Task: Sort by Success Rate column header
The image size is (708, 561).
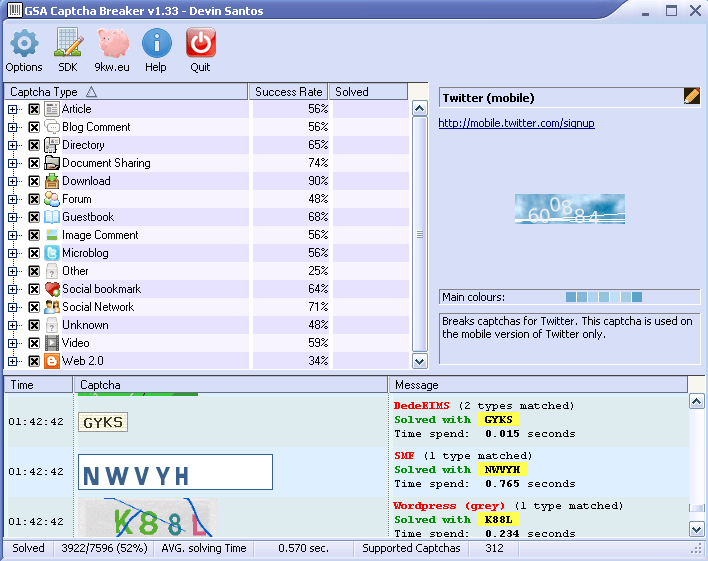Action: coord(289,92)
